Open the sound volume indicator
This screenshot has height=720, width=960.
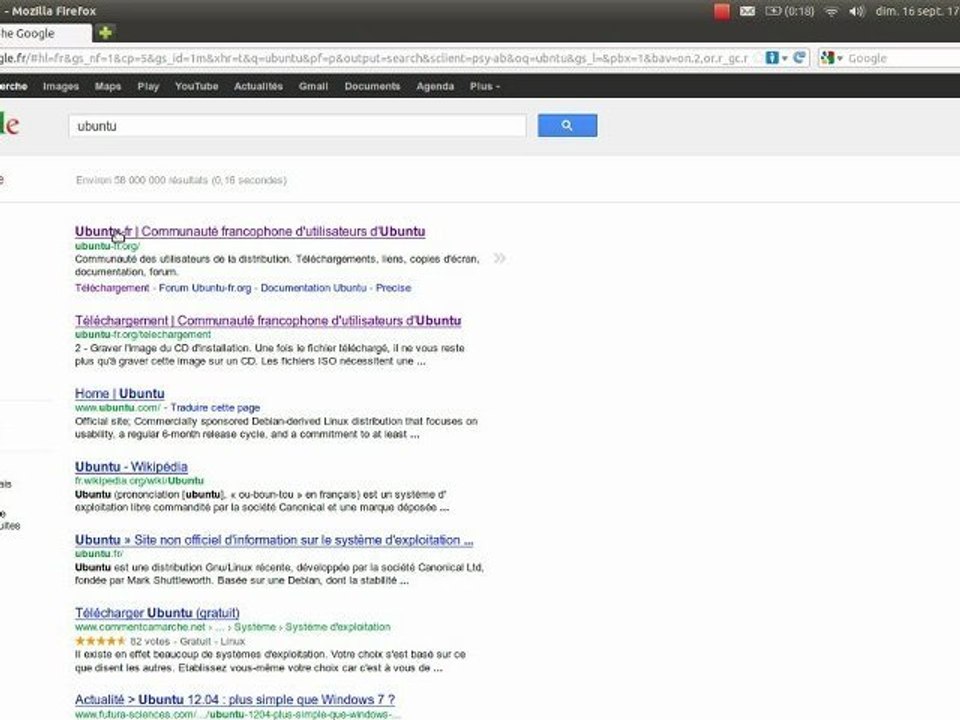pos(857,11)
